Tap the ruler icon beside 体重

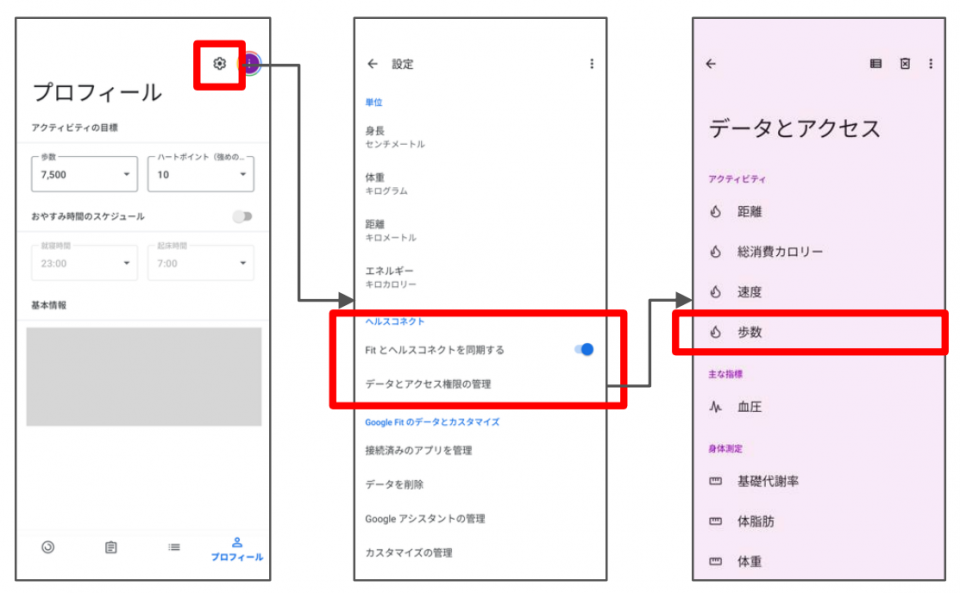715,561
